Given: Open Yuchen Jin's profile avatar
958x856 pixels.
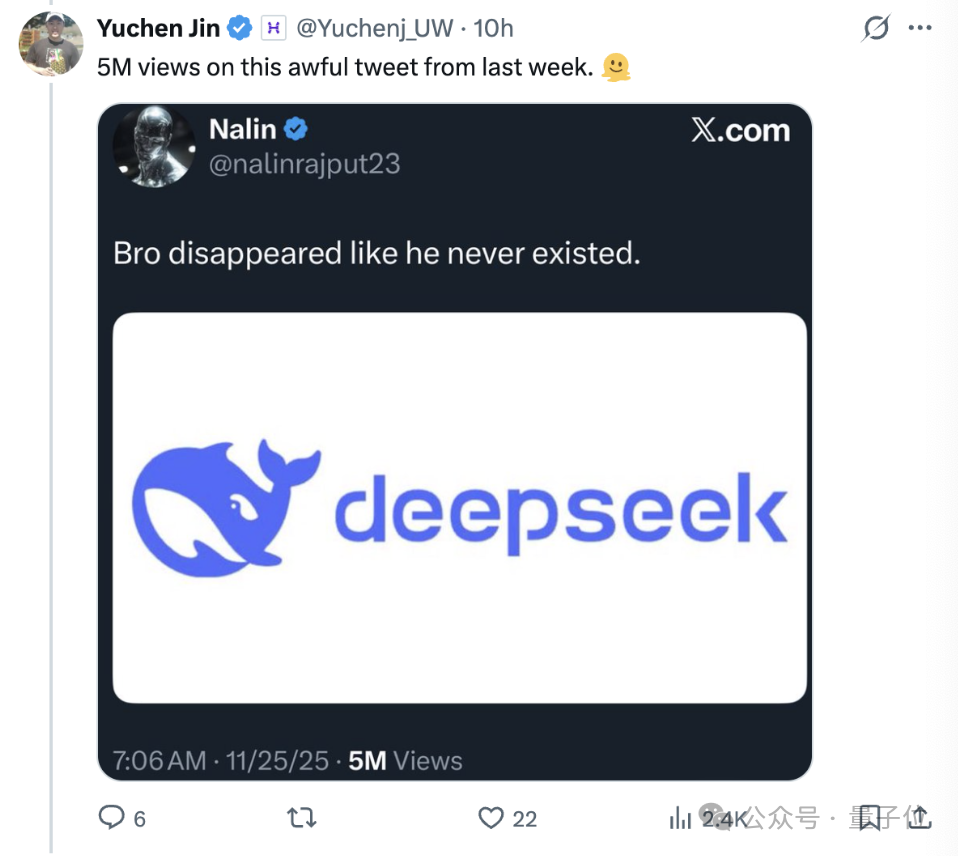Looking at the screenshot, I should (50, 44).
